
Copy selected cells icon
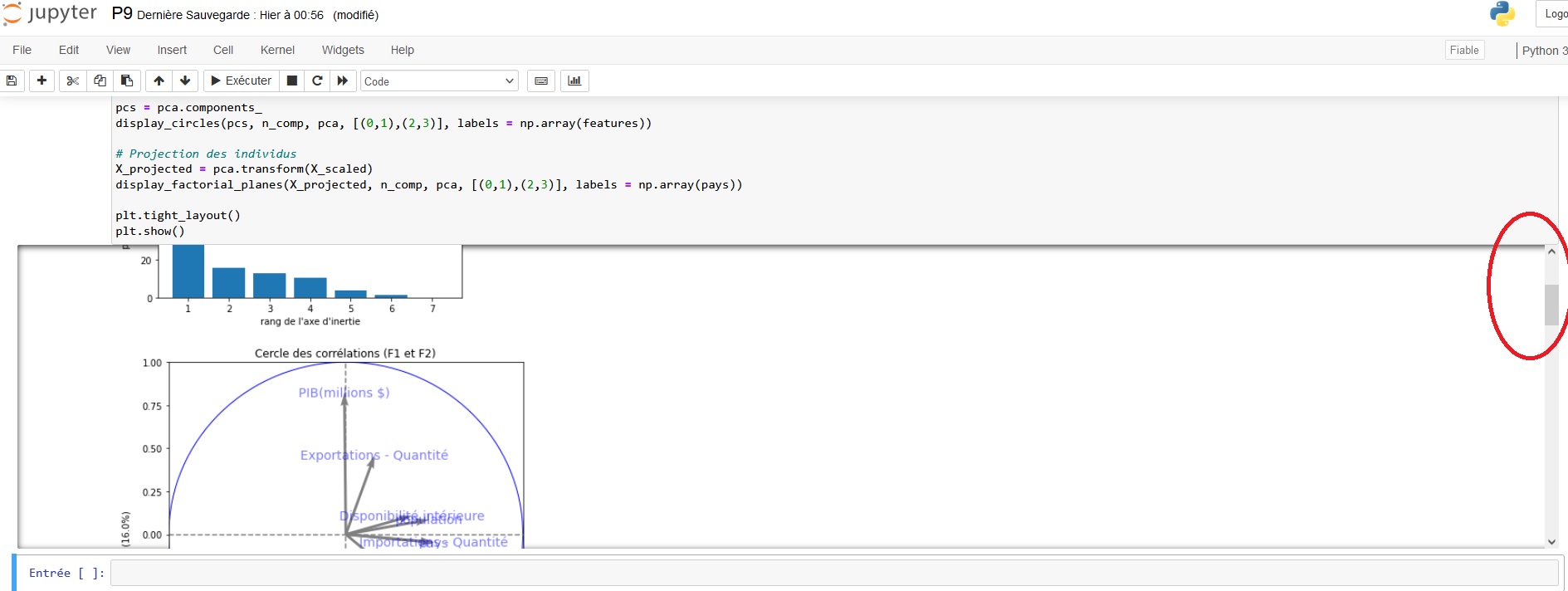(100, 81)
